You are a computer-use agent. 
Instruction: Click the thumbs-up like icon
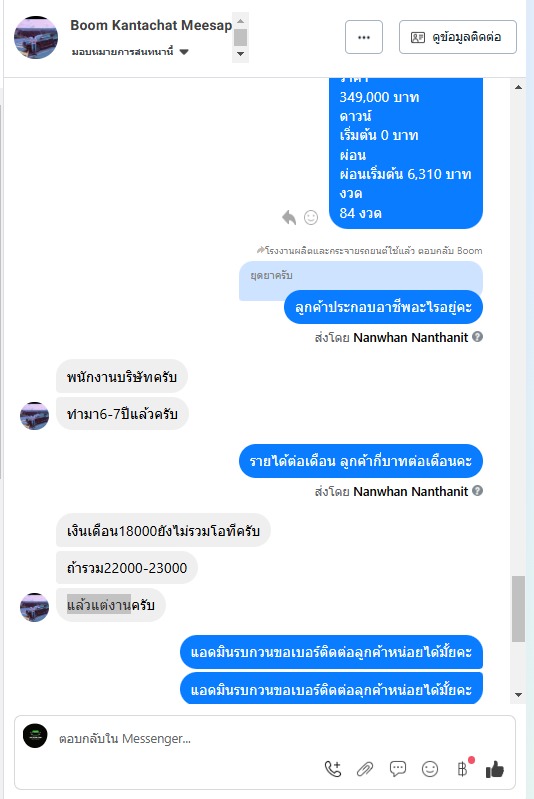tap(495, 769)
